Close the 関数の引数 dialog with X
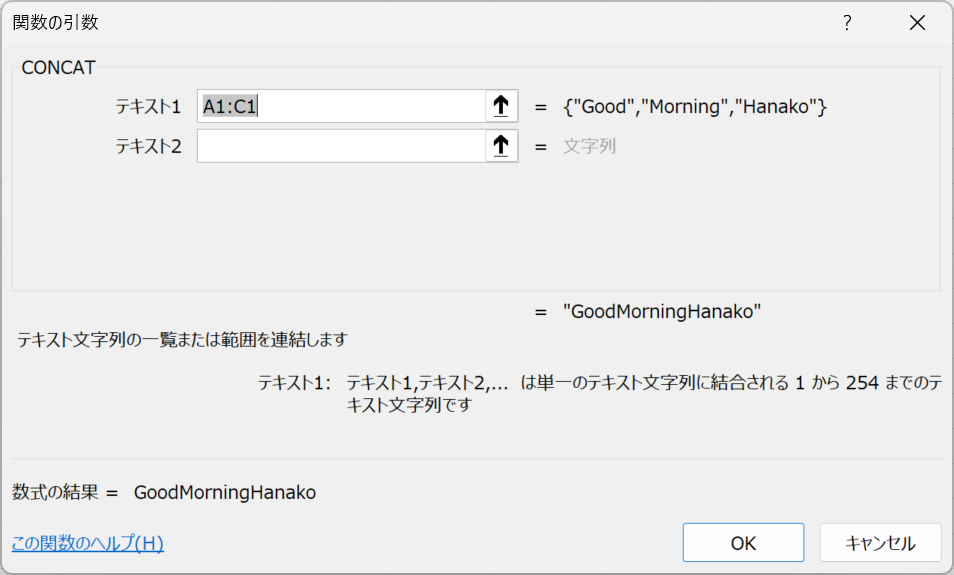The width and height of the screenshot is (954, 575). (x=917, y=23)
